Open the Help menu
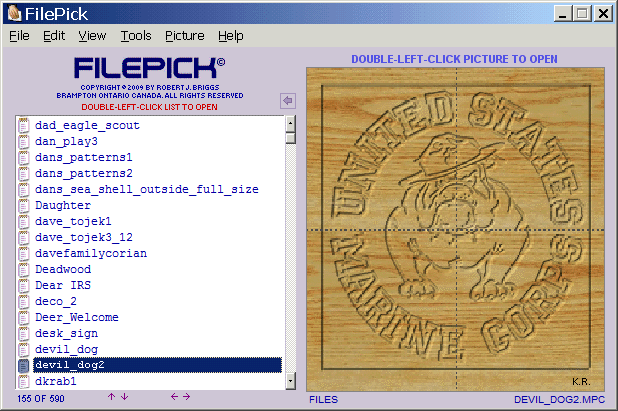The height and width of the screenshot is (411, 618). point(231,36)
